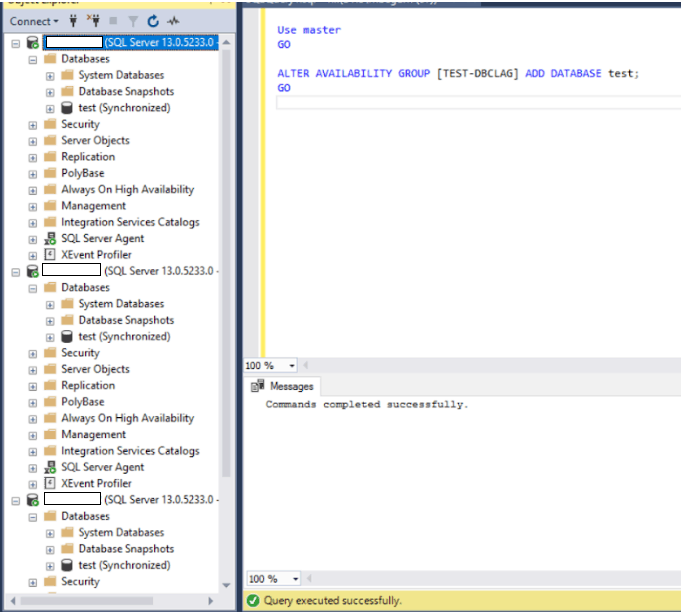Select the third server instance icon
Screen dimensions: 683x612
33,500
